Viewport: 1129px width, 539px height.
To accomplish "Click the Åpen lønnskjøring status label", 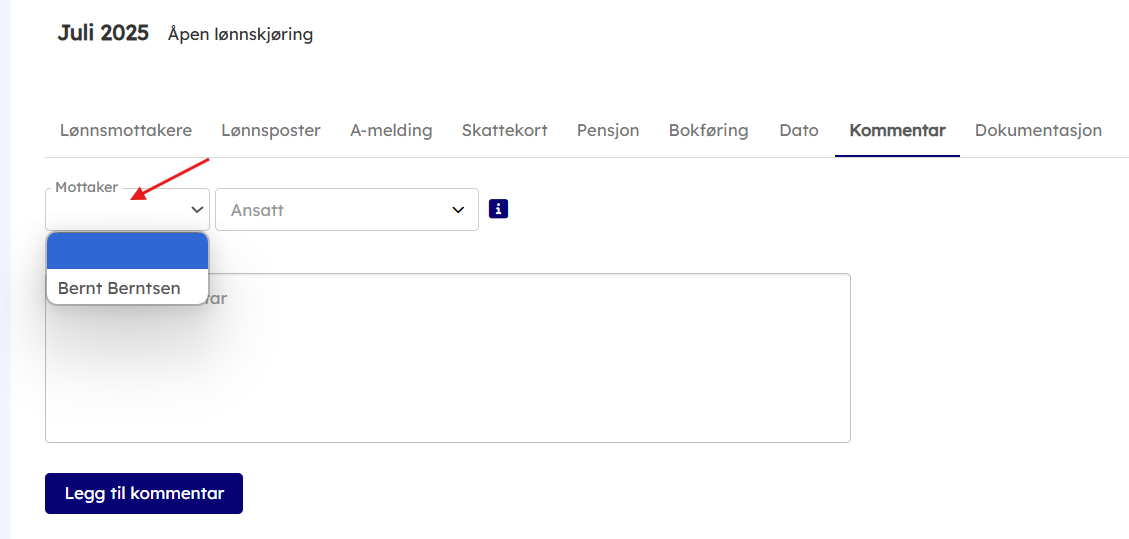I will (x=240, y=34).
